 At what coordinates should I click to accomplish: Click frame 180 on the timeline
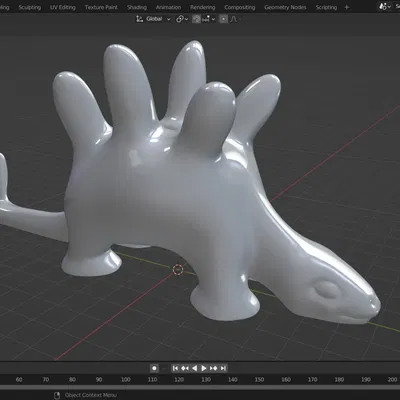pyautogui.click(x=339, y=379)
